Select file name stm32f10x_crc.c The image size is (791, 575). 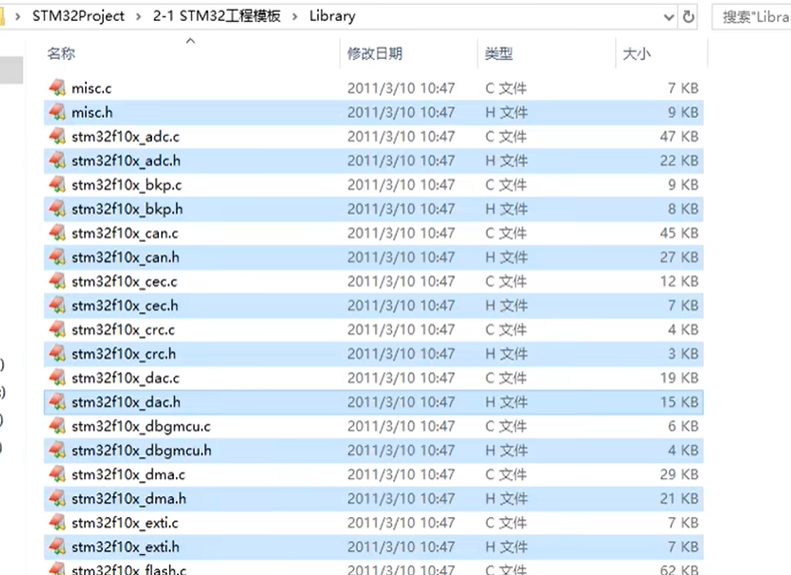[124, 330]
